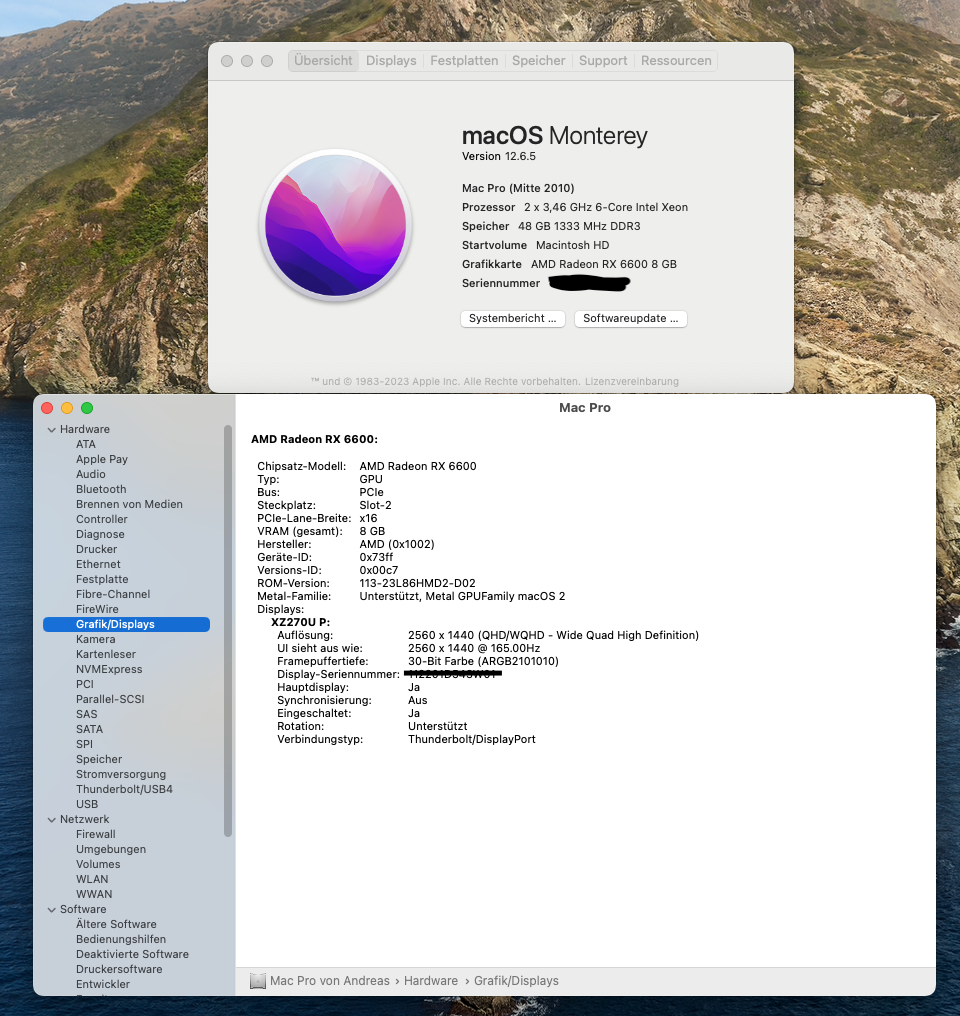Click Hardware in the bottom path bar
Viewport: 960px width, 1016px height.
click(431, 981)
